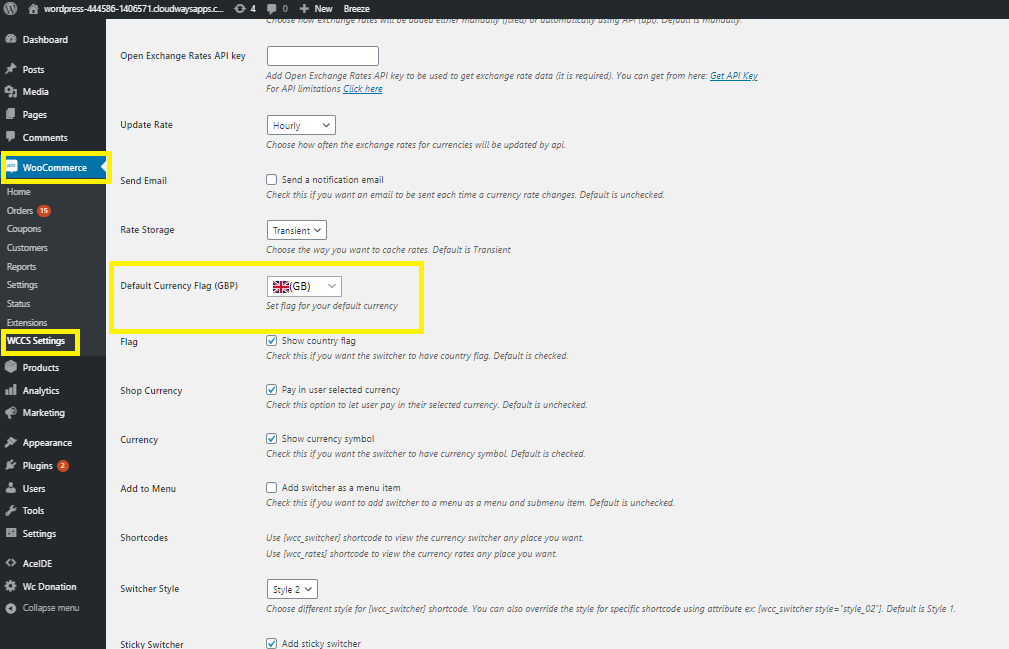The width and height of the screenshot is (1009, 649).
Task: Open WooCommerce Customers submenu item
Action: (x=27, y=248)
